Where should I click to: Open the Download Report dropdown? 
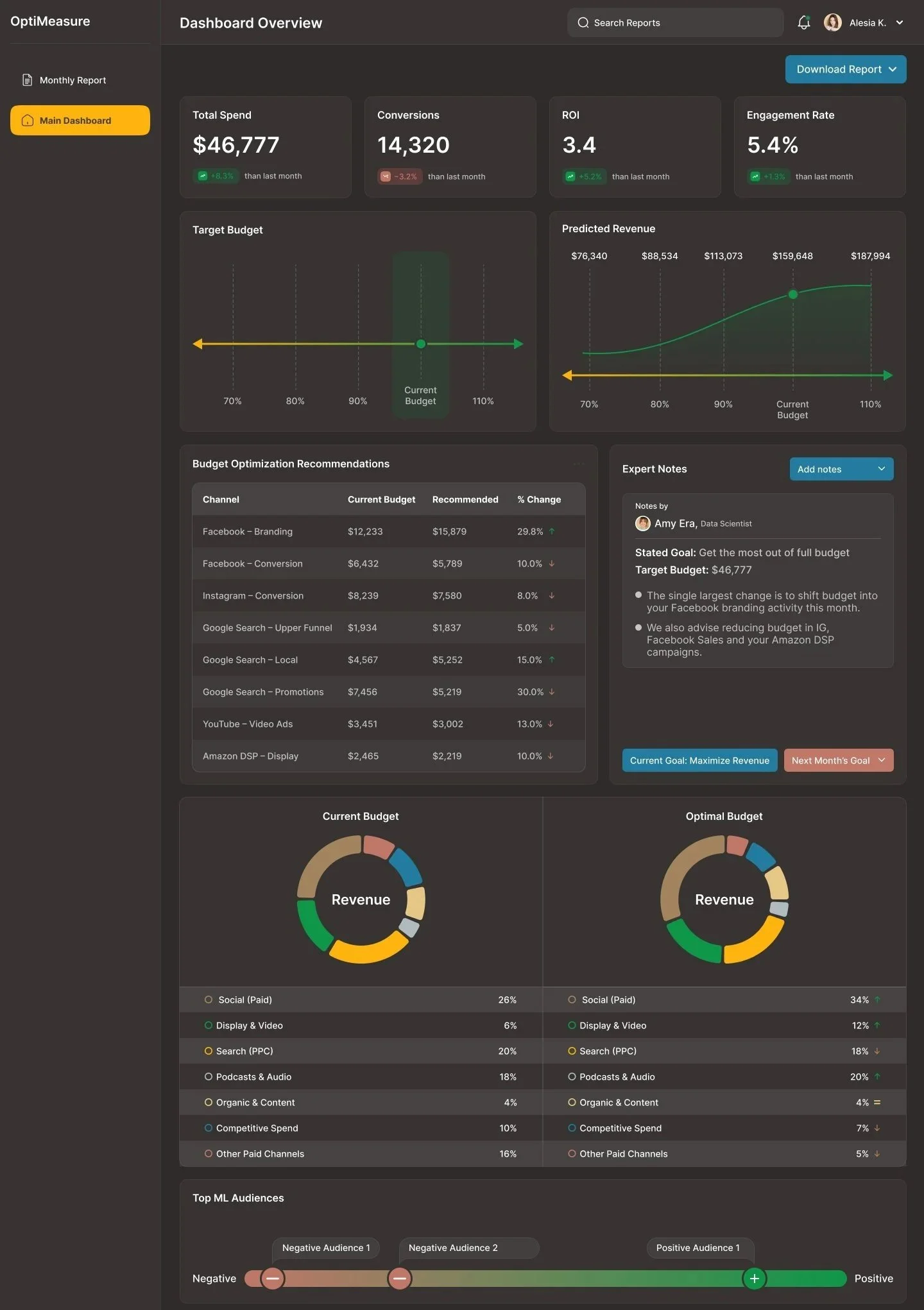(x=846, y=69)
